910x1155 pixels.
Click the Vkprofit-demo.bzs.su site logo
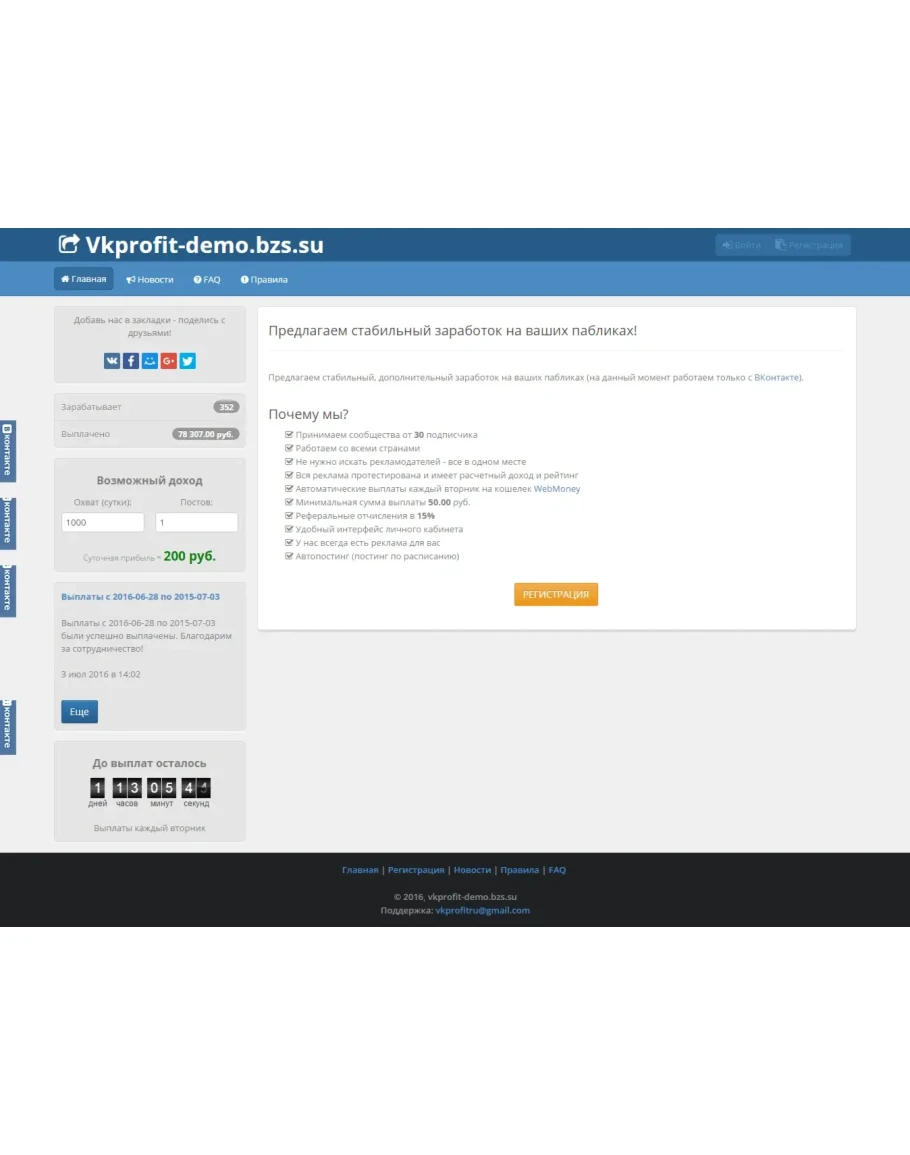coord(192,245)
